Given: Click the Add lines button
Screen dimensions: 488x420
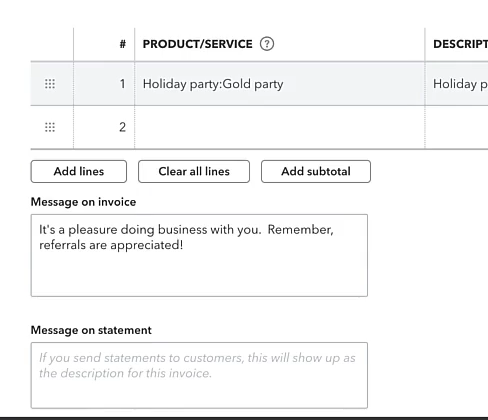Looking at the screenshot, I should pos(79,171).
